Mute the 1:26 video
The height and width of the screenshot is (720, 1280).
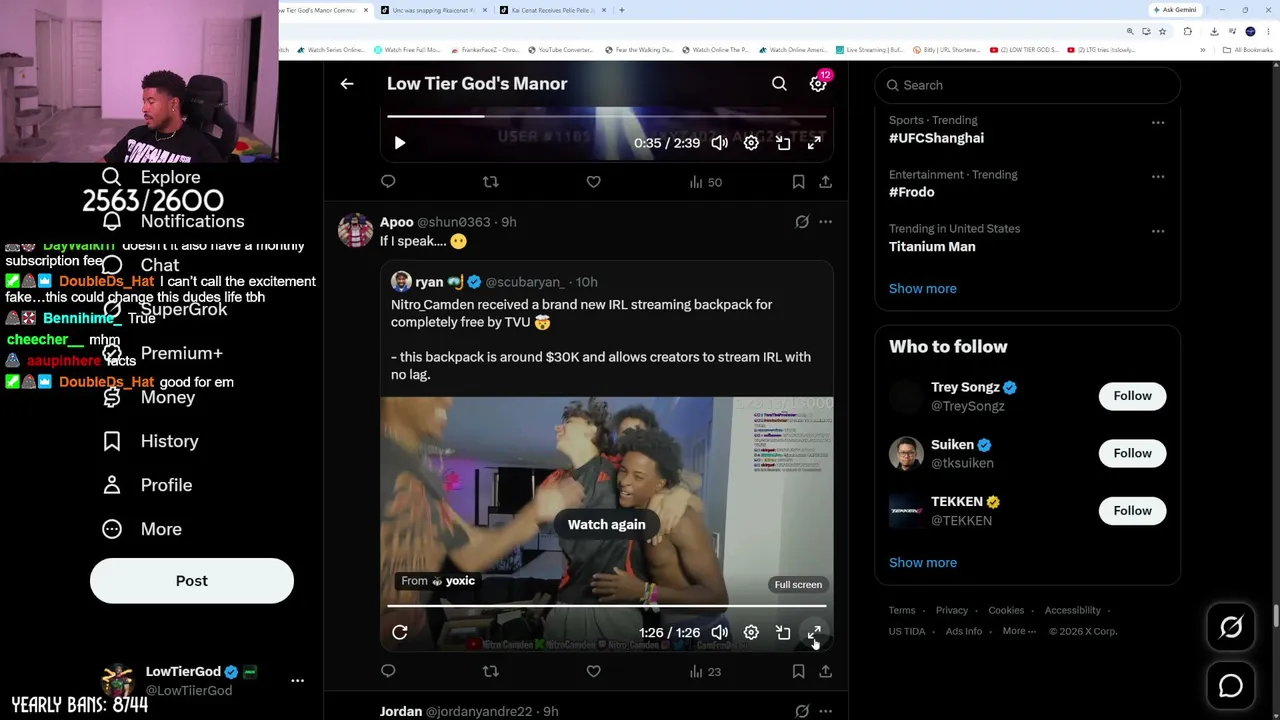[719, 632]
